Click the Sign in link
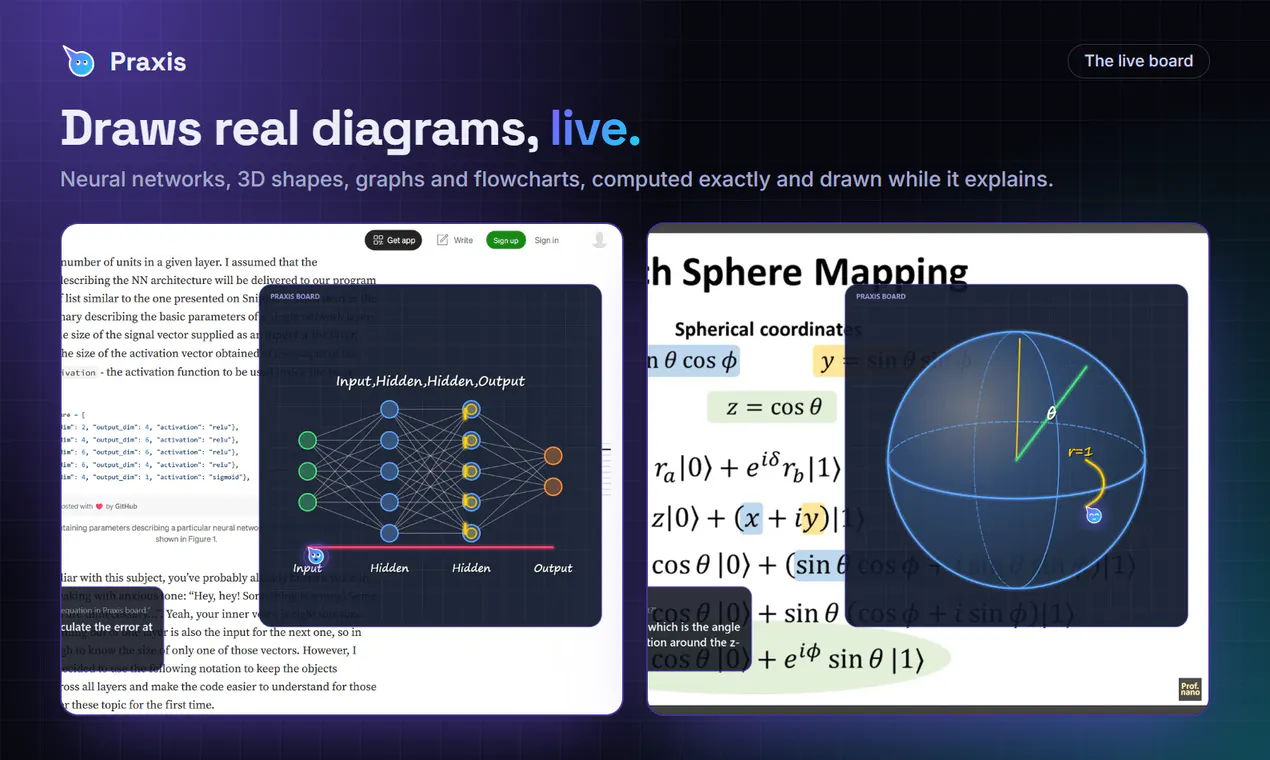This screenshot has width=1270, height=760. pos(547,240)
